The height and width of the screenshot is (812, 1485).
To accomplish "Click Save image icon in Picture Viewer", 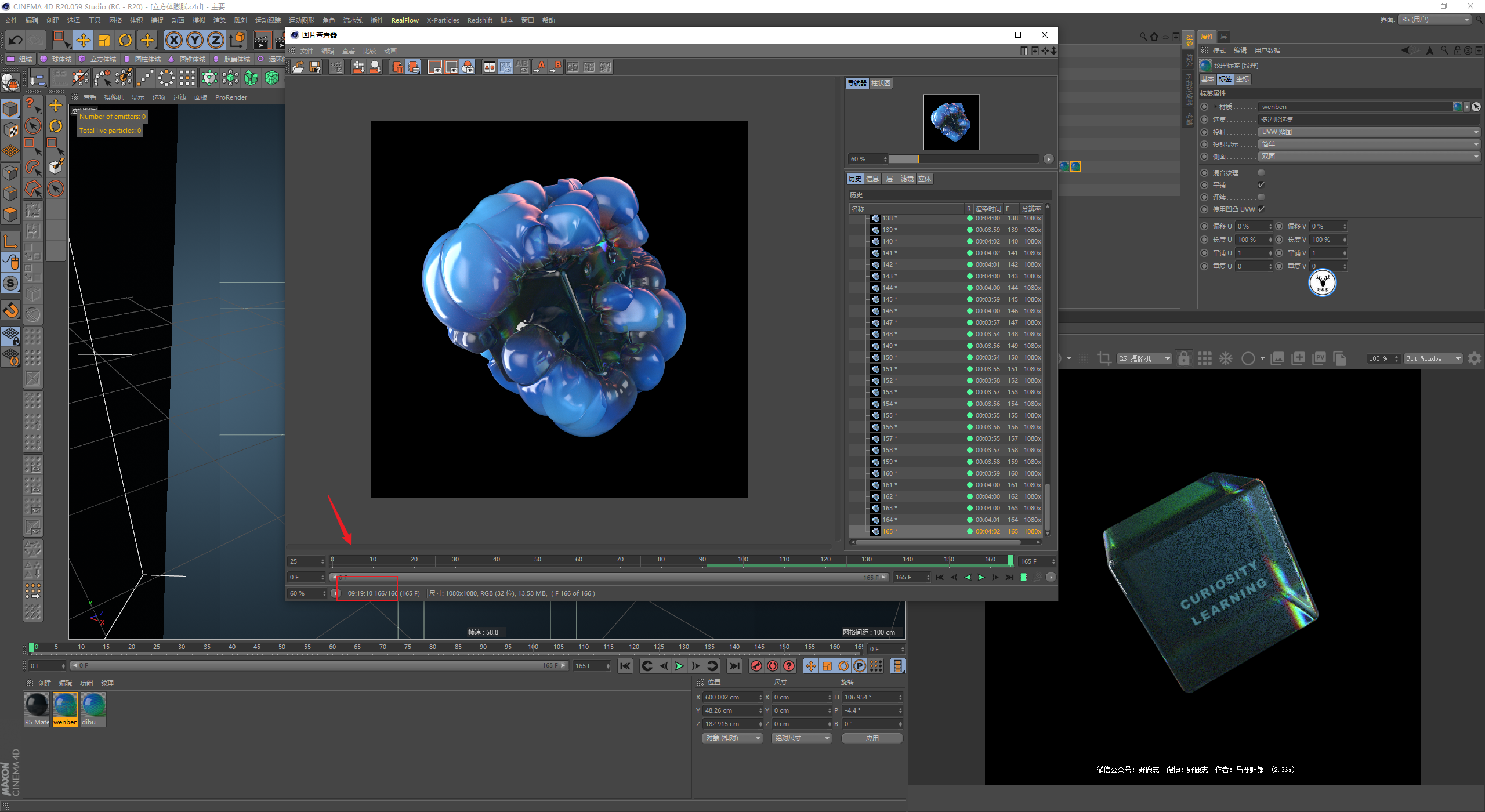I will click(315, 67).
